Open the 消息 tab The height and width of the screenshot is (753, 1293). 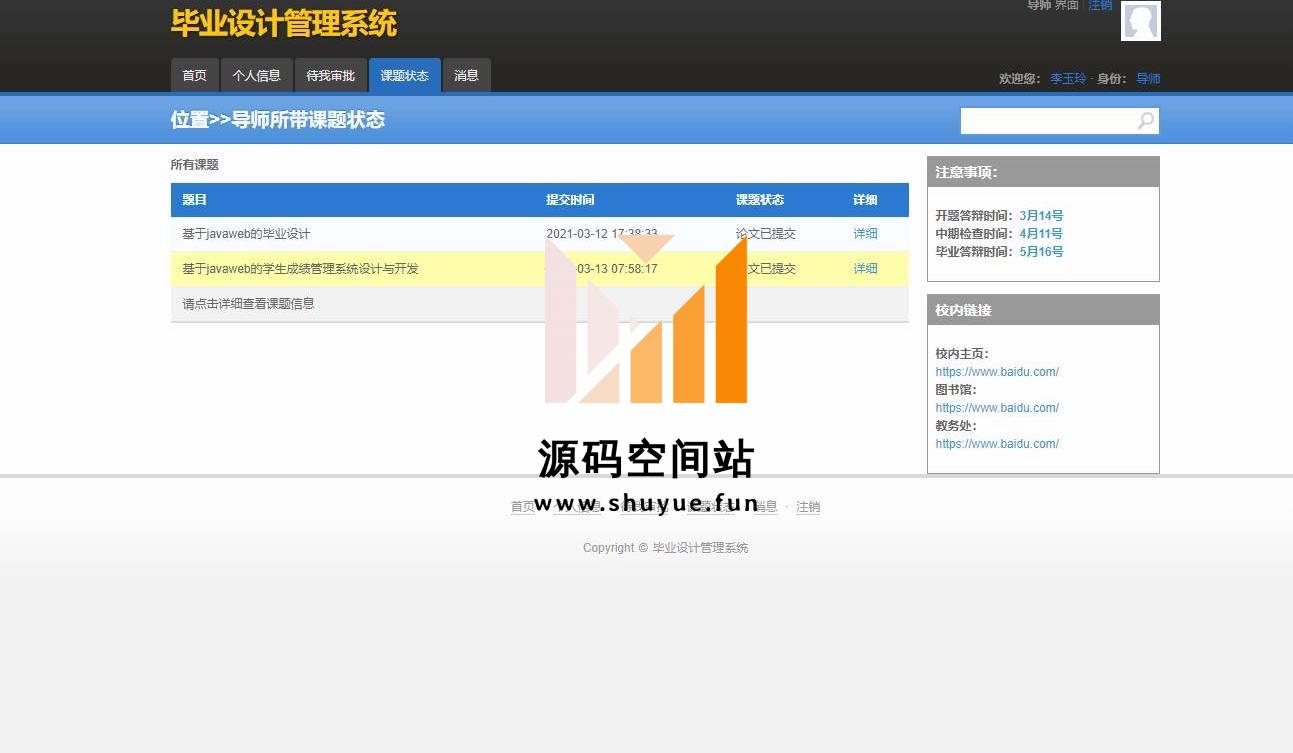(466, 76)
